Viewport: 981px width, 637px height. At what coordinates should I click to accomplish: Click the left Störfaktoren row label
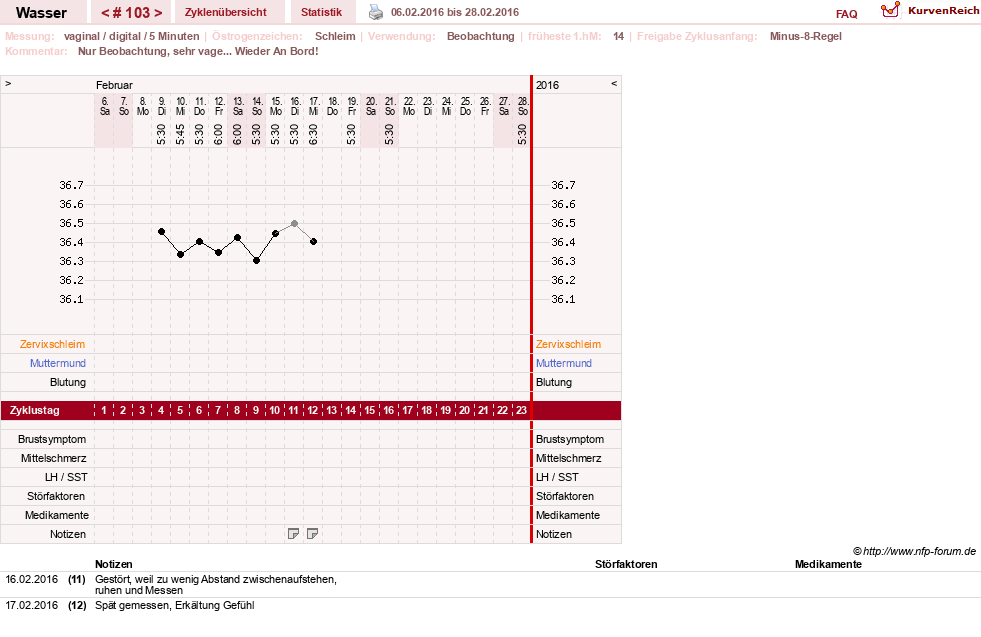56,496
